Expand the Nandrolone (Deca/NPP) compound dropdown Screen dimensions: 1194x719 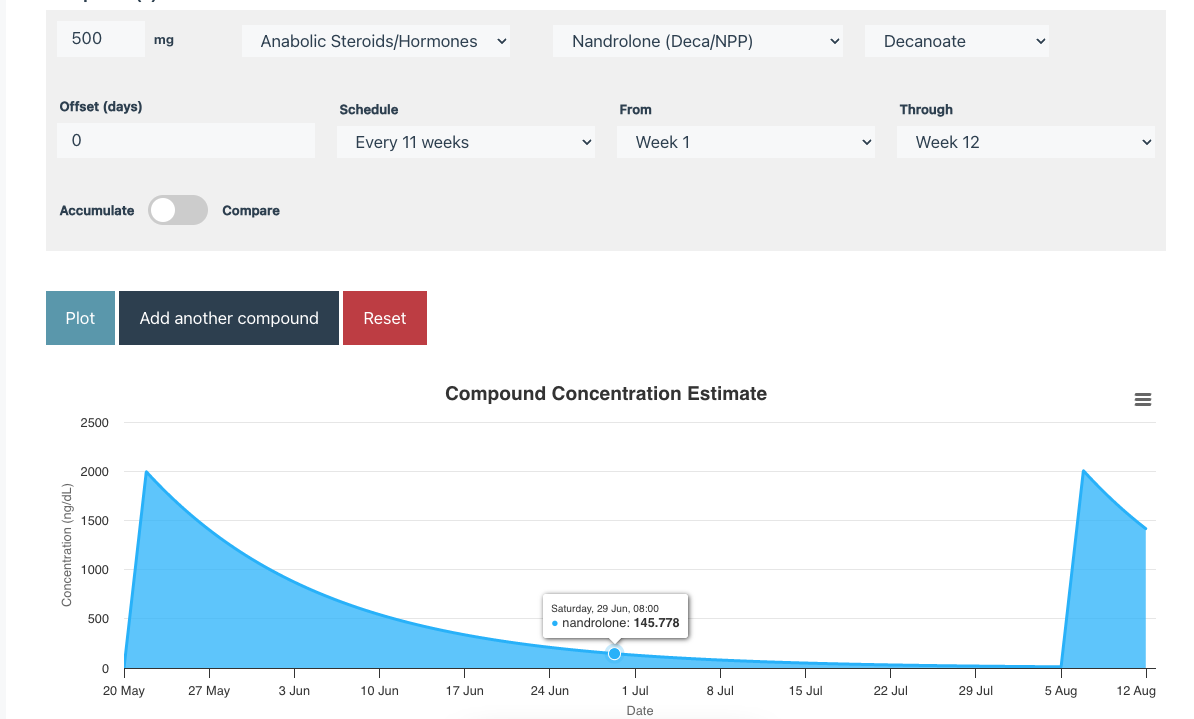(x=698, y=41)
